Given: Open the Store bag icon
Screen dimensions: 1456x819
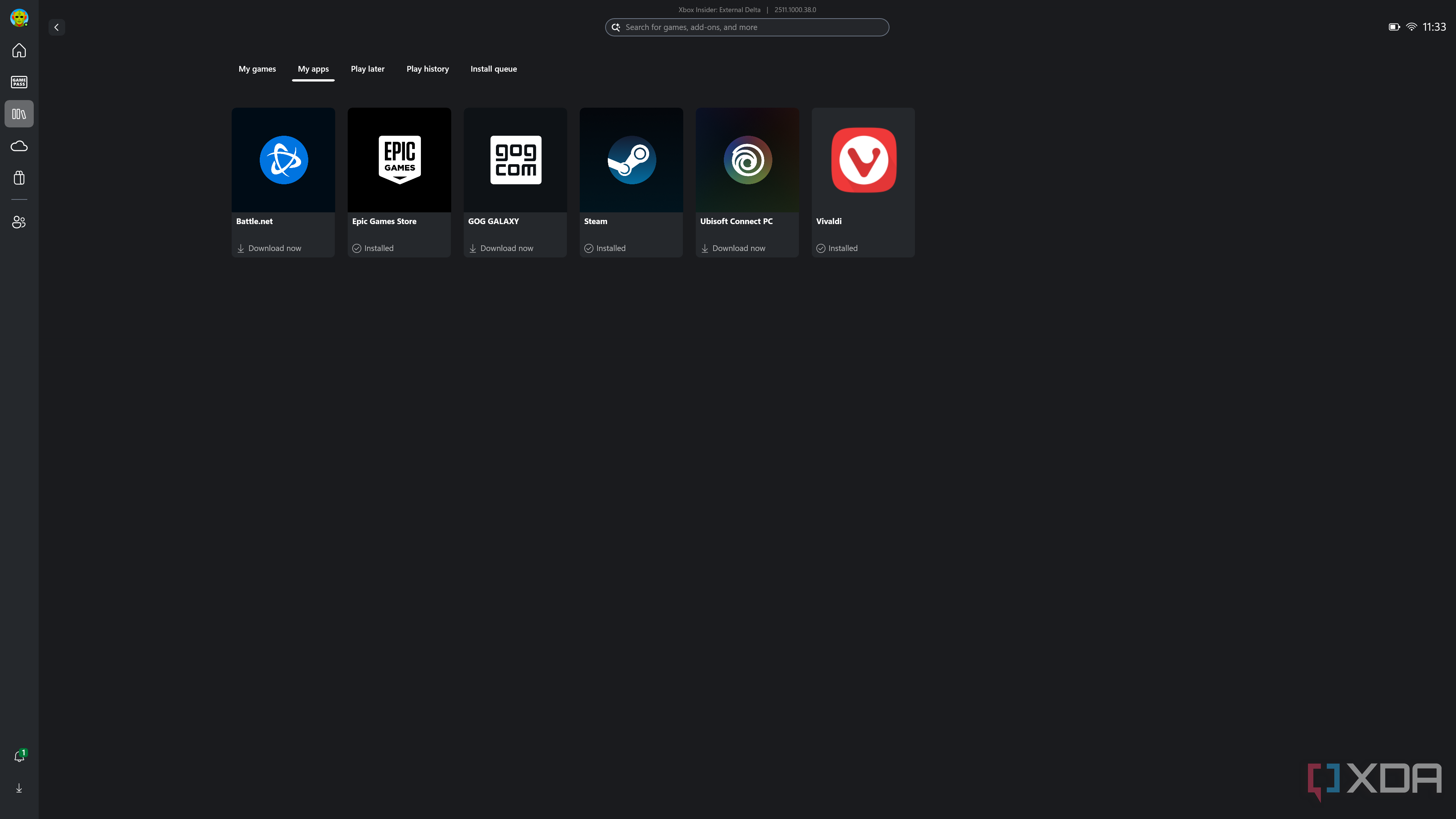Looking at the screenshot, I should click(x=19, y=178).
